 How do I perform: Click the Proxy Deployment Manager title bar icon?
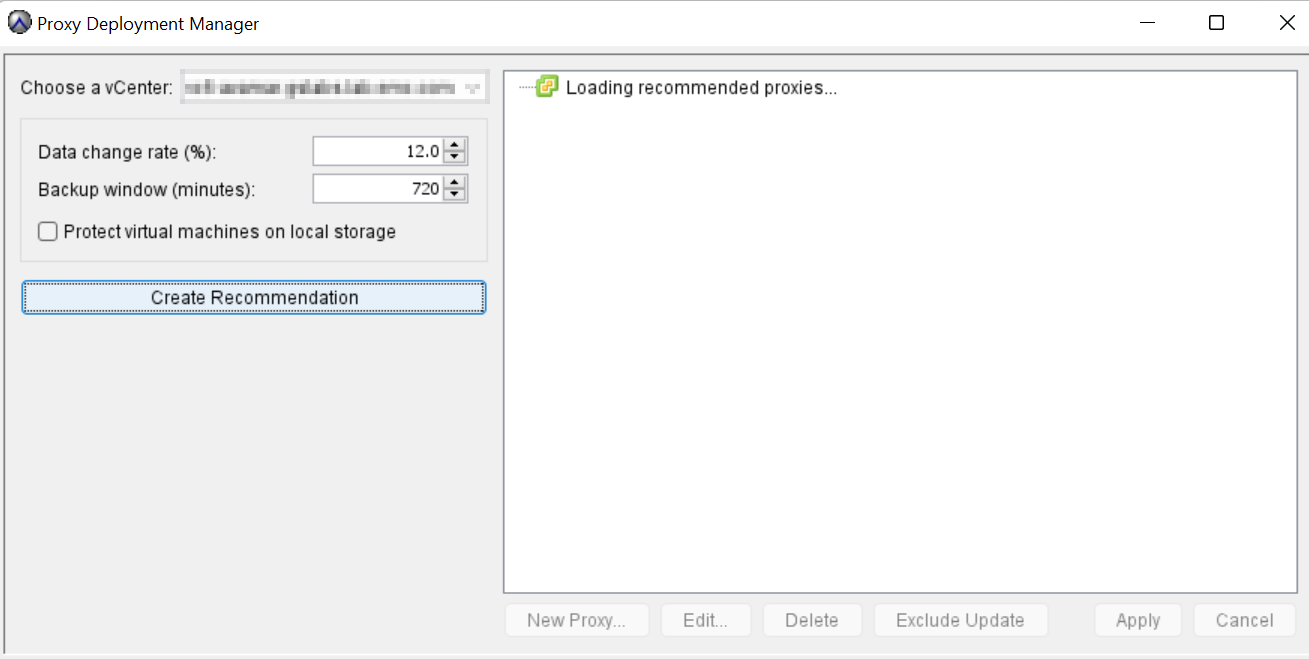[19, 23]
